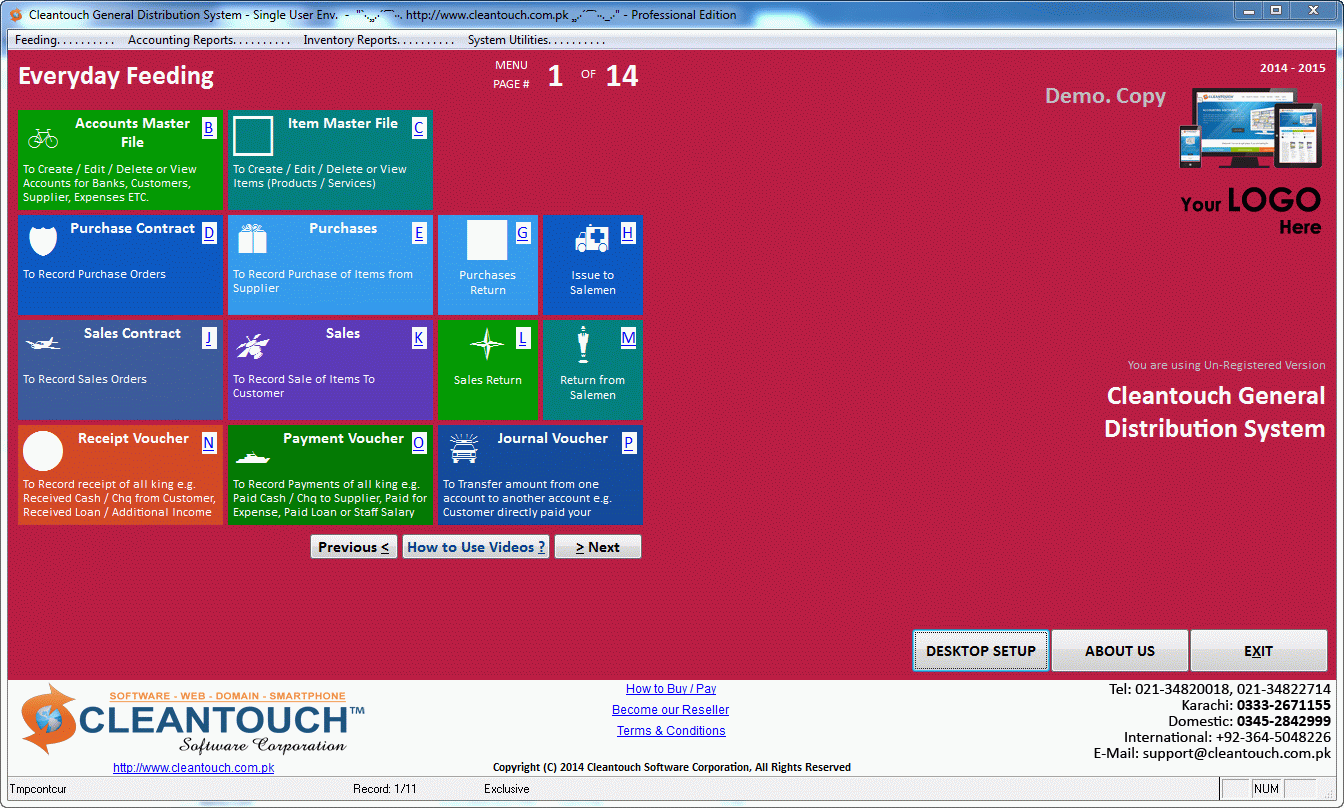This screenshot has height=808, width=1344.
Task: Click the Cleantouch app icon in title bar
Action: point(15,15)
